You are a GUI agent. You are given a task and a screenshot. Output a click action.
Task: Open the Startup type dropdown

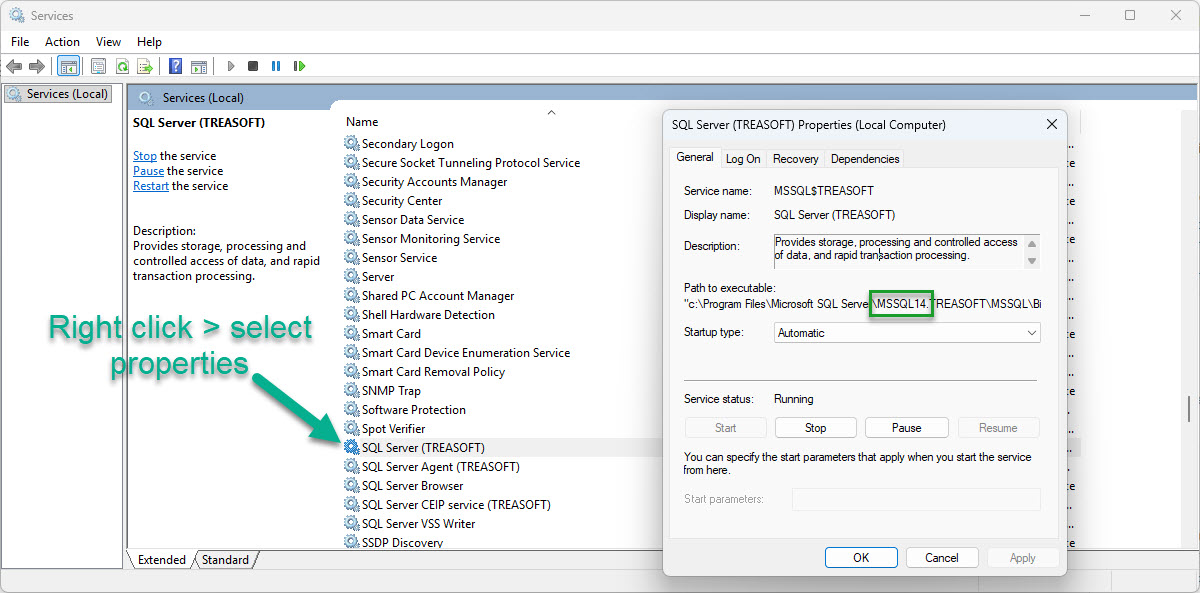(907, 333)
